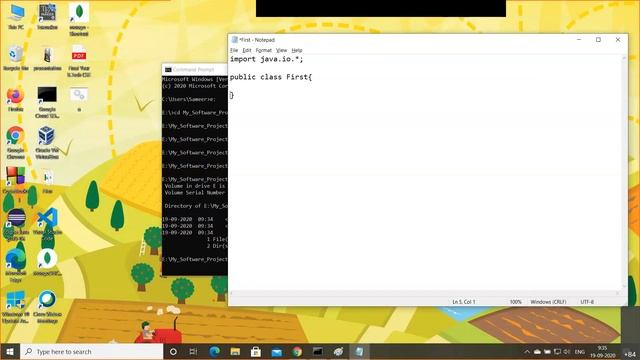
Task: Select Cisco Webex Meetings desktop icon
Action: click(47, 307)
